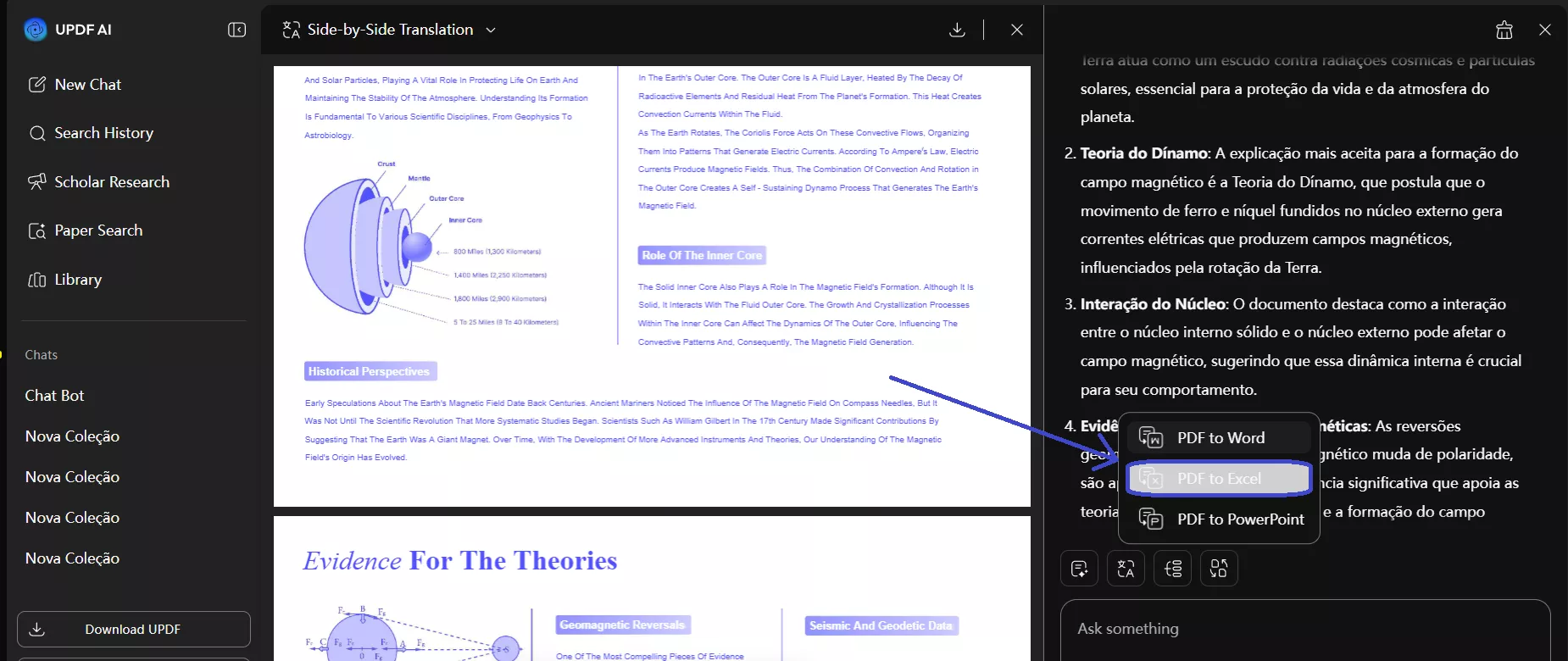Image resolution: width=1568 pixels, height=661 pixels.
Task: Open the Chat Bot conversation
Action: [55, 396]
